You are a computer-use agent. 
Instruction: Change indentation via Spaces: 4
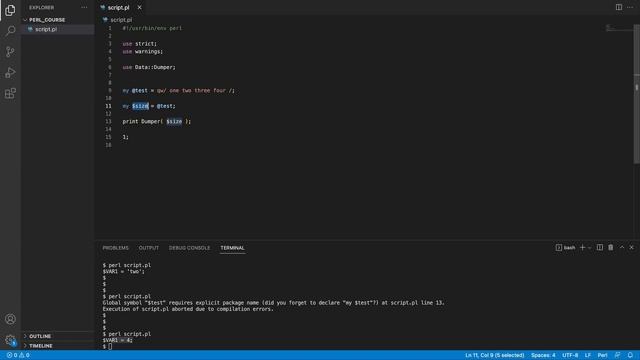coord(543,355)
